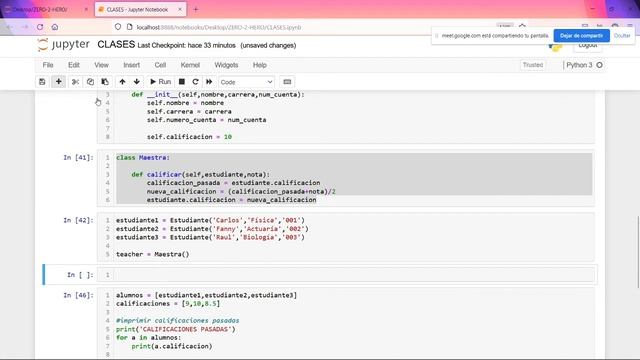Click the Jupyter logo
Screen dimensions: 640x360
(63, 44)
